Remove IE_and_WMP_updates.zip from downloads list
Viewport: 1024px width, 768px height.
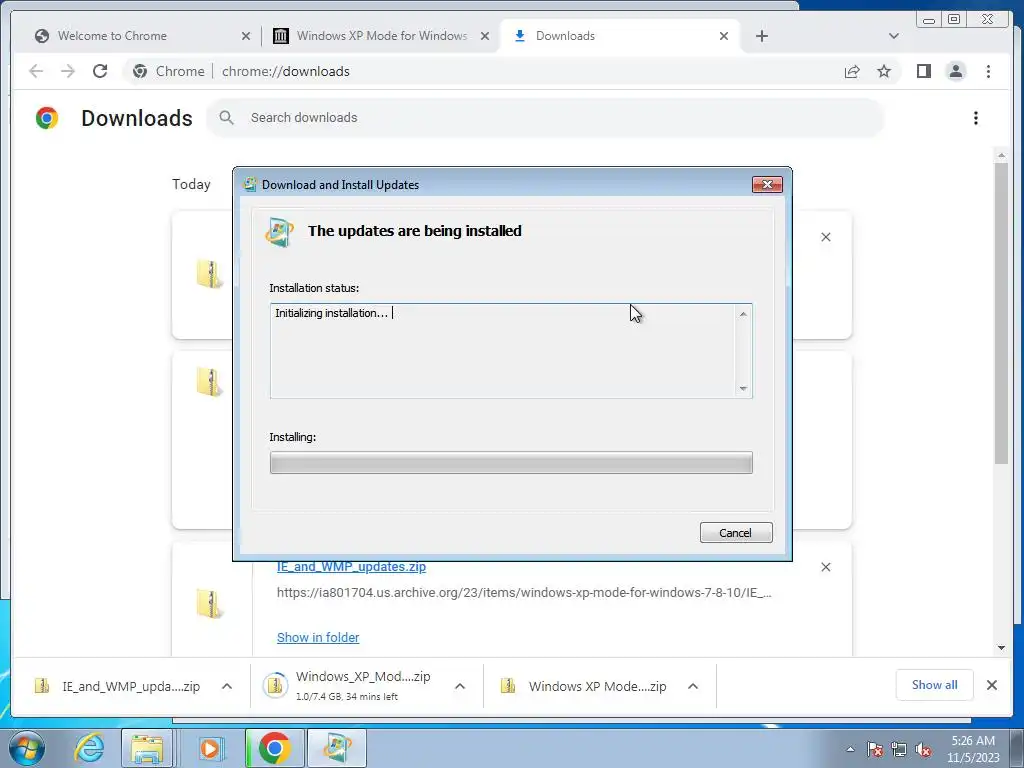pos(825,567)
